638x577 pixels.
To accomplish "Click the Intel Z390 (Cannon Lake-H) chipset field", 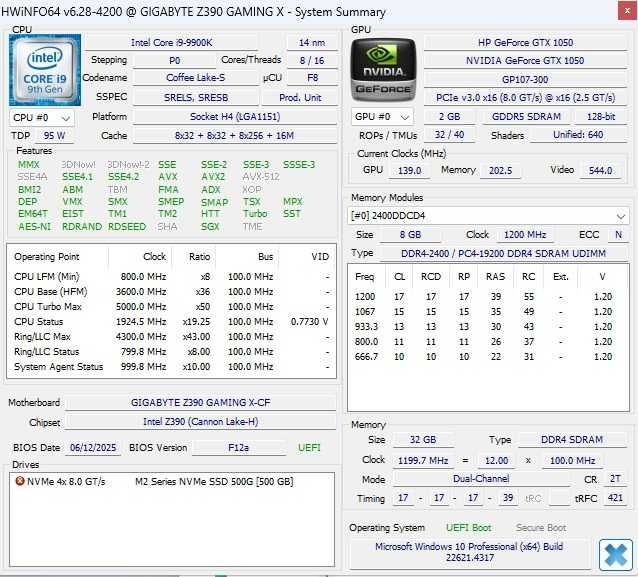I will [x=200, y=422].
